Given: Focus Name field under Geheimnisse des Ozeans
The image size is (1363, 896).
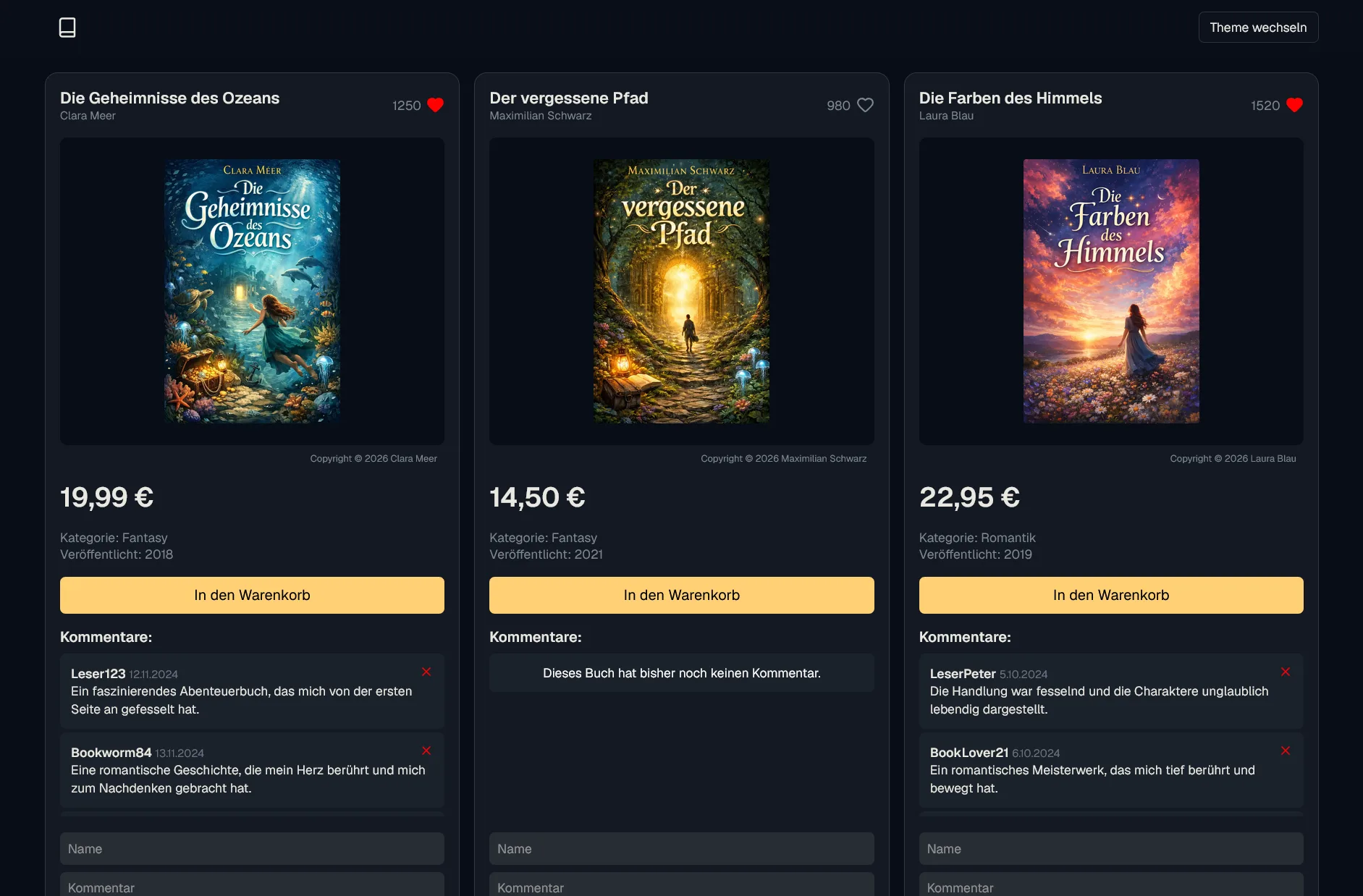Looking at the screenshot, I should (x=252, y=848).
